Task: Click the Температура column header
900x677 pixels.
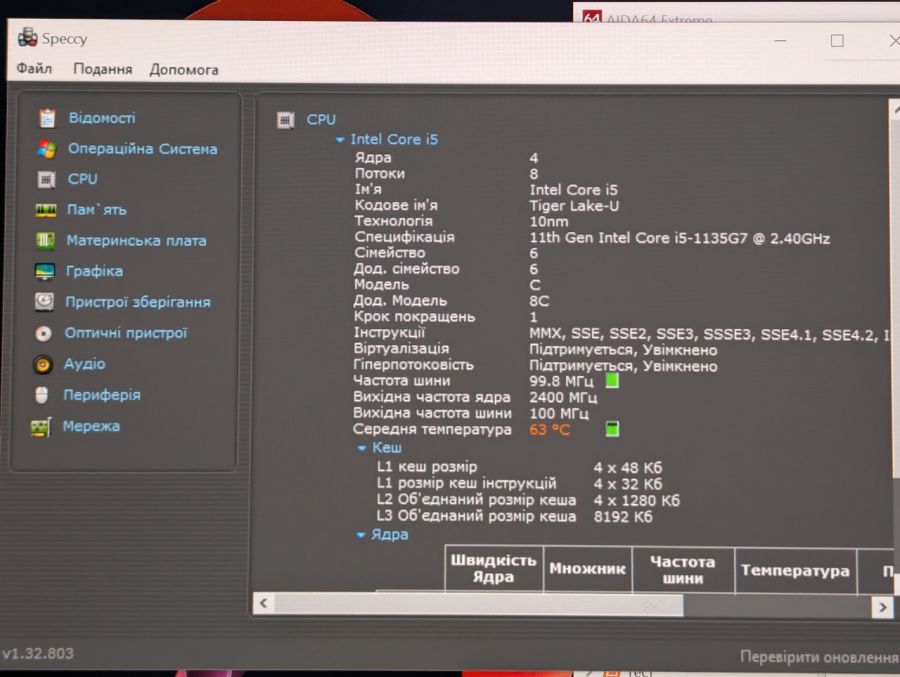Action: [795, 571]
